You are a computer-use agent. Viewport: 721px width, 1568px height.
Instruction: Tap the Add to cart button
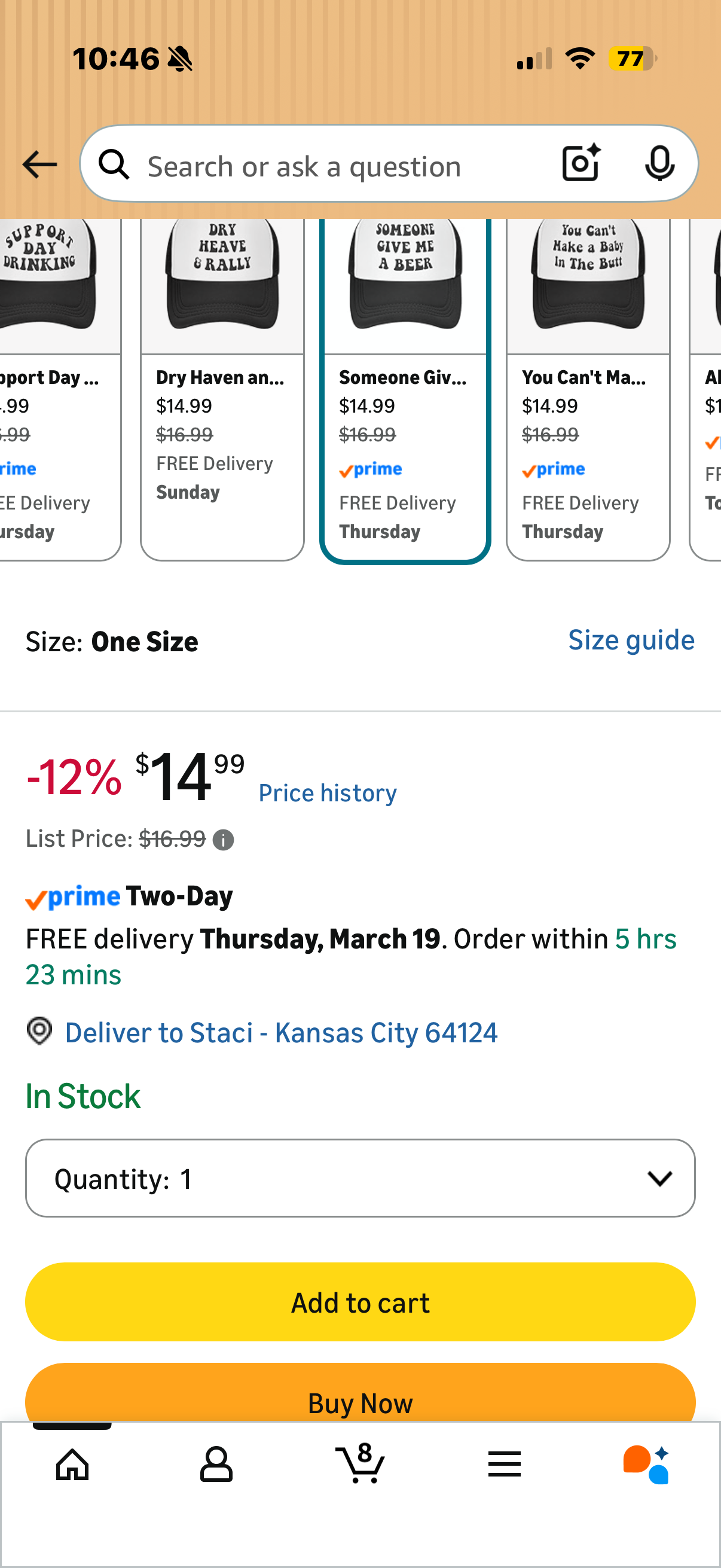360,1302
